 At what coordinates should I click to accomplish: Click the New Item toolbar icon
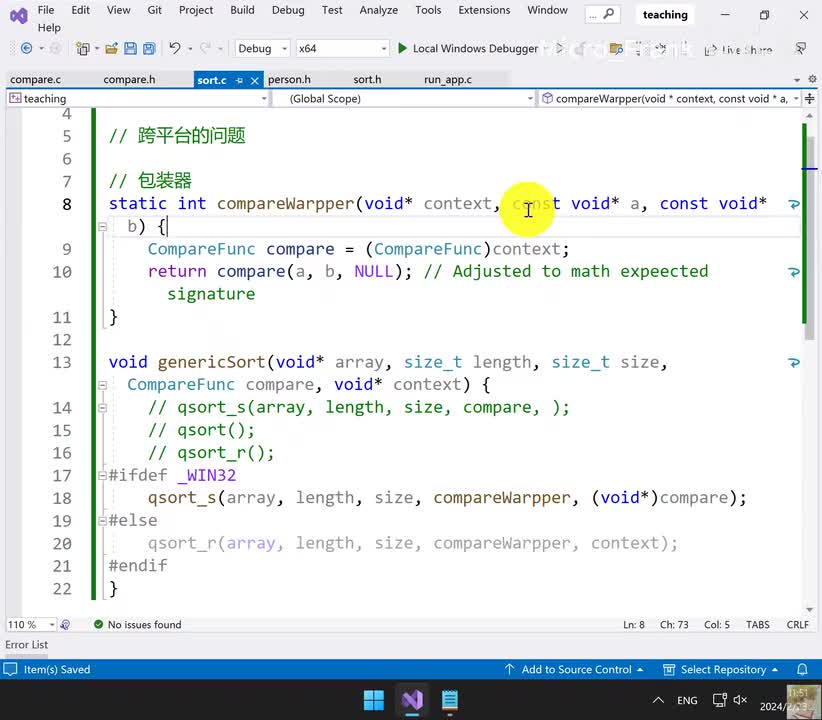(x=82, y=49)
